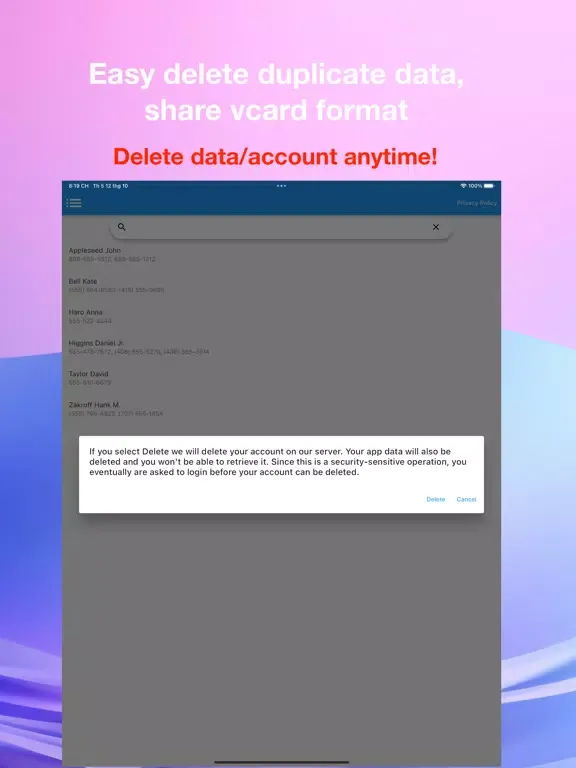Click the search magnifier icon

pos(121,227)
